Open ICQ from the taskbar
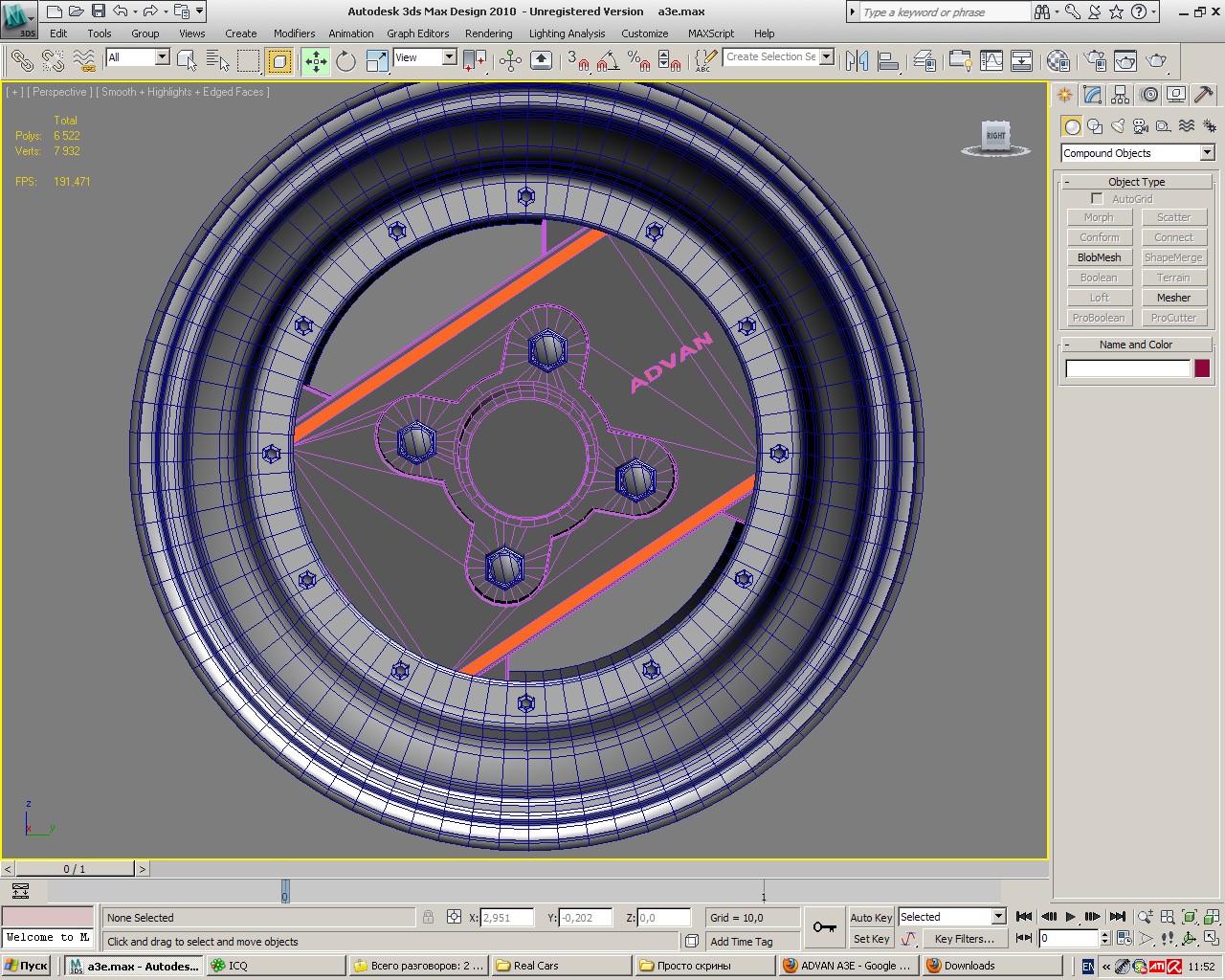 pos(276,966)
